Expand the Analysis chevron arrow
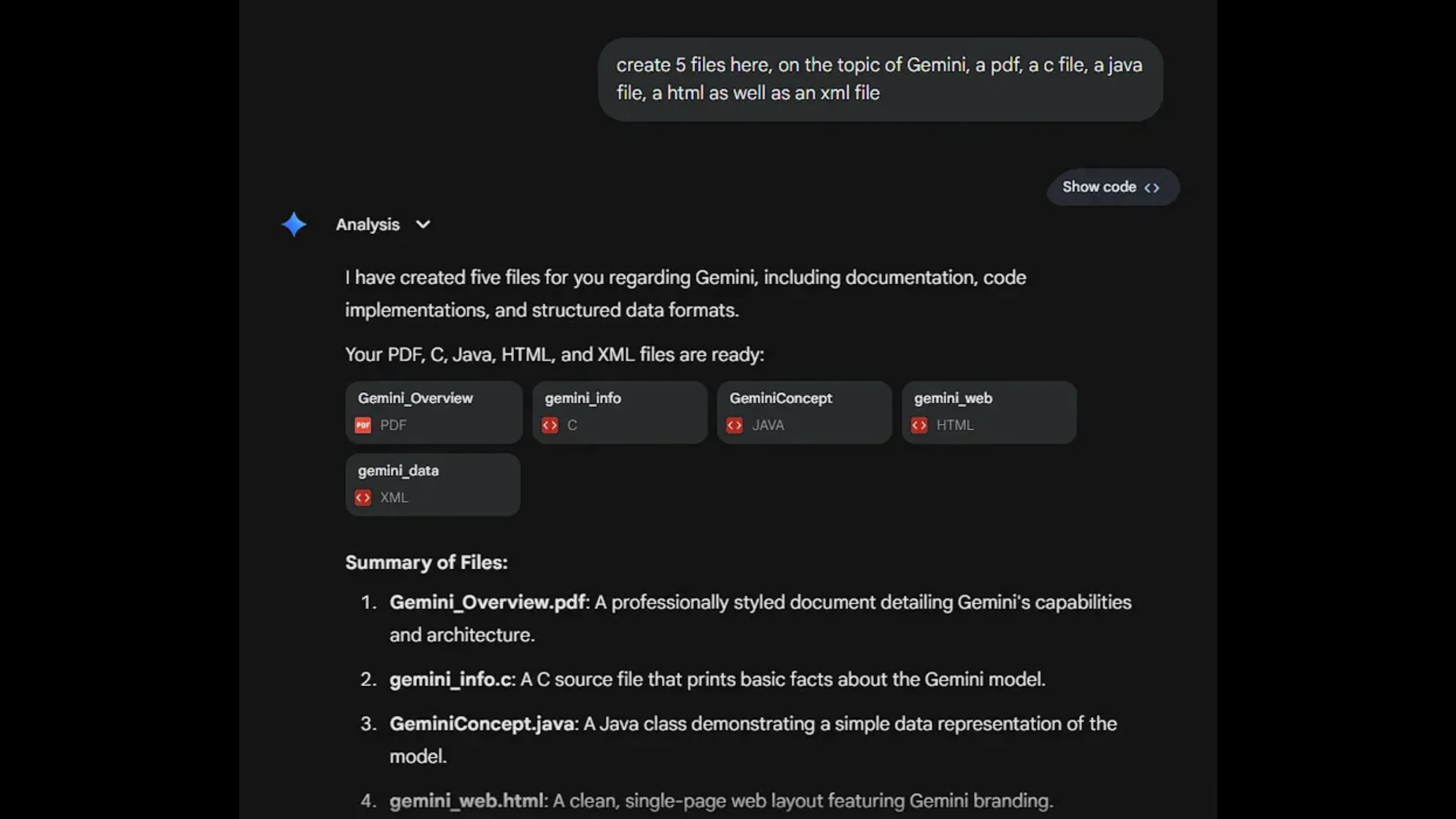The height and width of the screenshot is (819, 1456). tap(423, 224)
